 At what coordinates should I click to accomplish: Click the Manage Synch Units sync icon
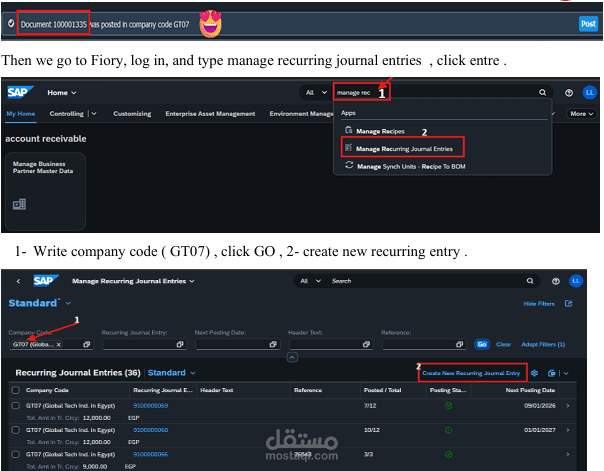point(349,165)
